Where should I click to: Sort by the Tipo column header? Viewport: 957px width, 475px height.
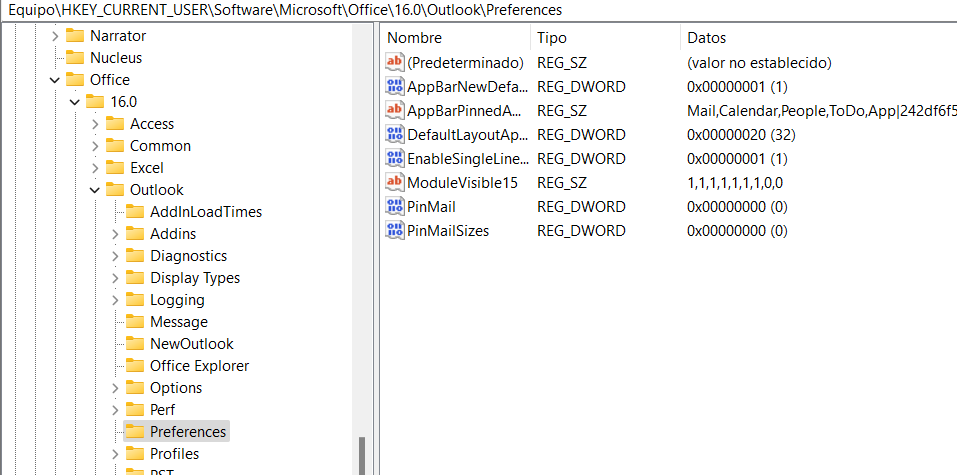605,38
